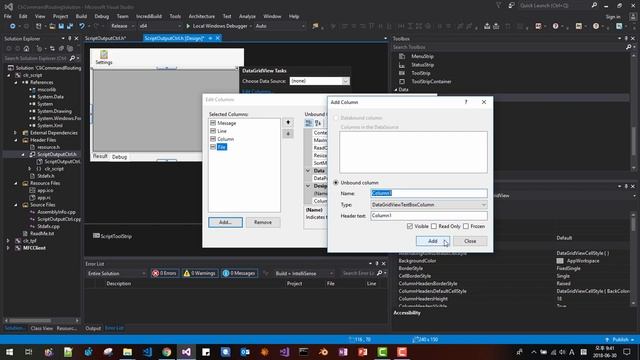Click the Header text input field
Viewport: 640px width, 360px height.
tap(429, 216)
